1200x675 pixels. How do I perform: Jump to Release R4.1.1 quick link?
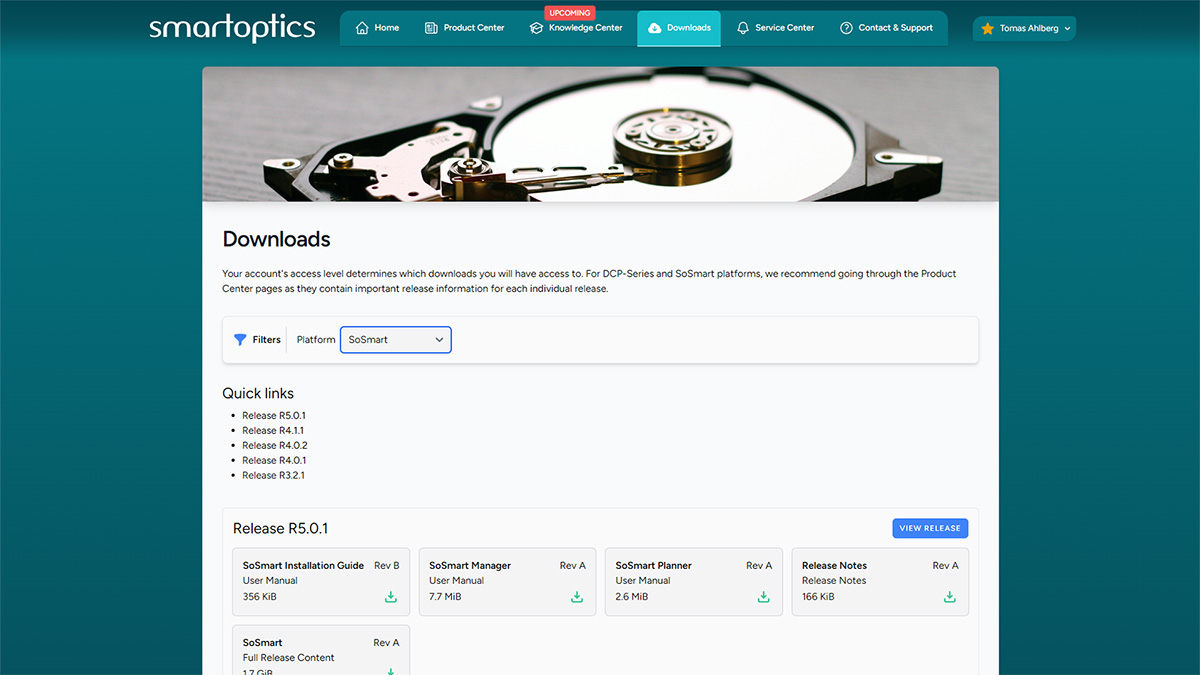coord(273,430)
